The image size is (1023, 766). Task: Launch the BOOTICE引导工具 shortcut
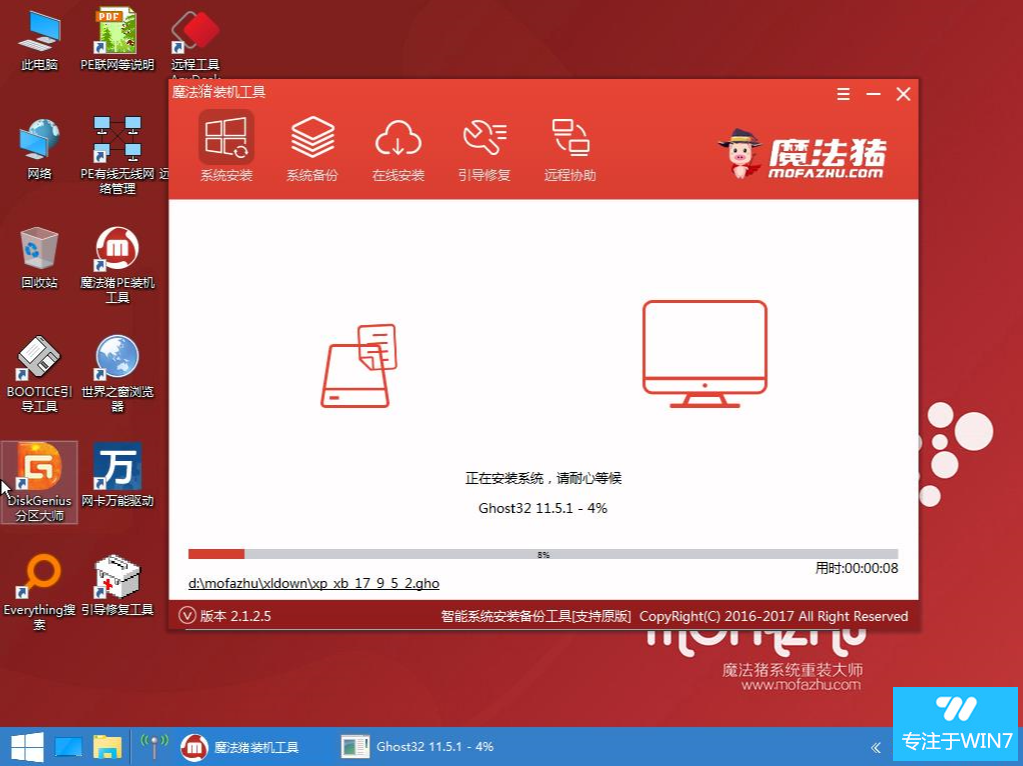(39, 375)
